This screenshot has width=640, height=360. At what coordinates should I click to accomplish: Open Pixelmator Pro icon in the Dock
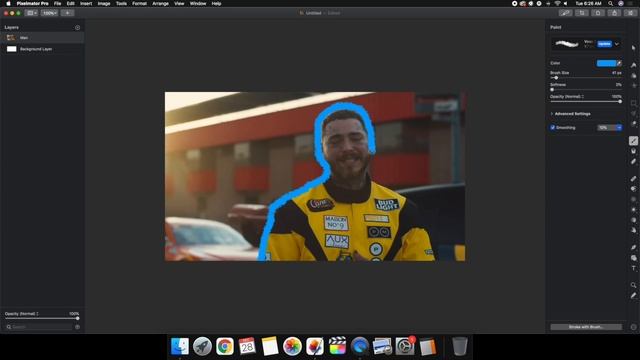click(315, 347)
